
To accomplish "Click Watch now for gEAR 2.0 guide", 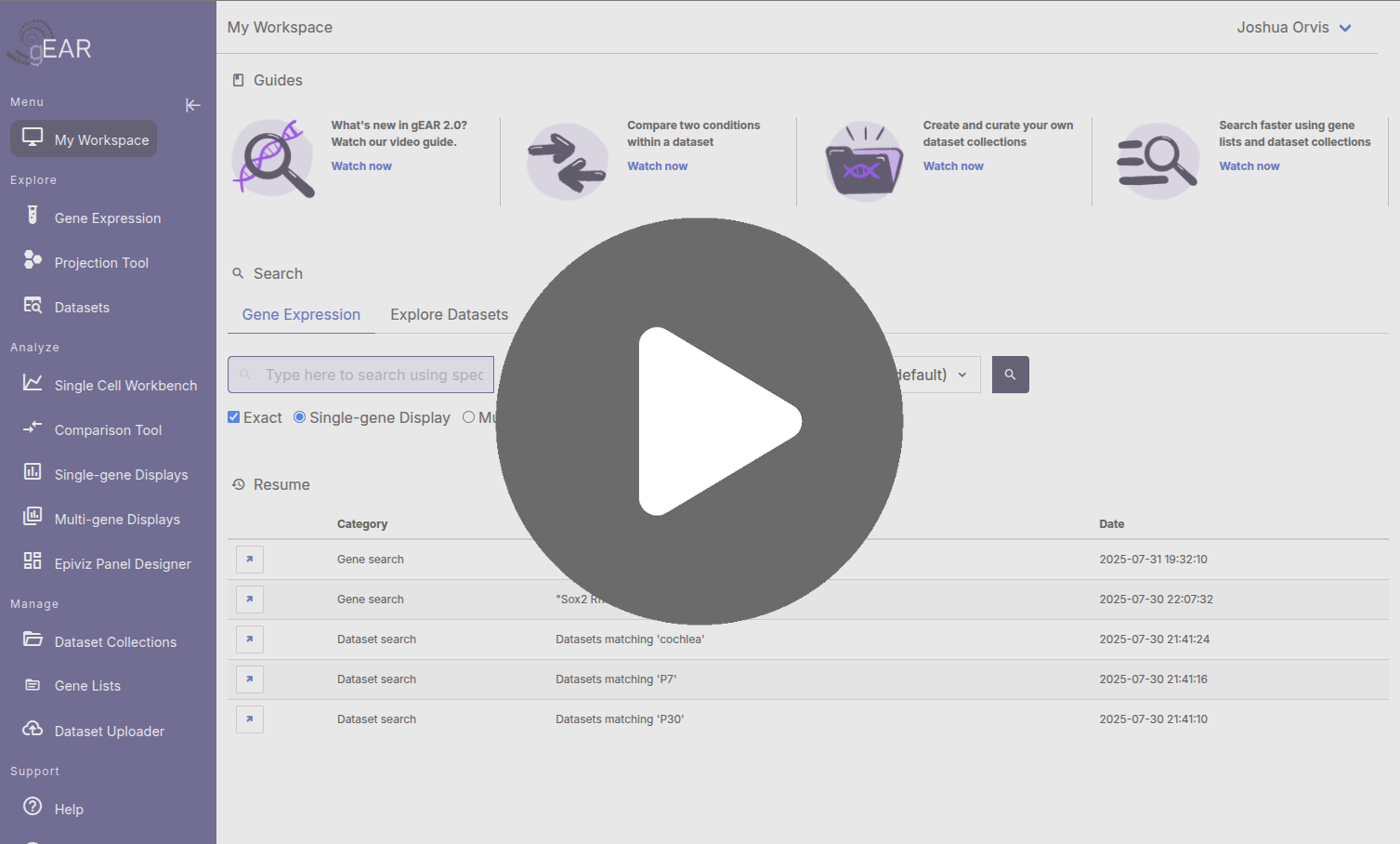I will [361, 166].
